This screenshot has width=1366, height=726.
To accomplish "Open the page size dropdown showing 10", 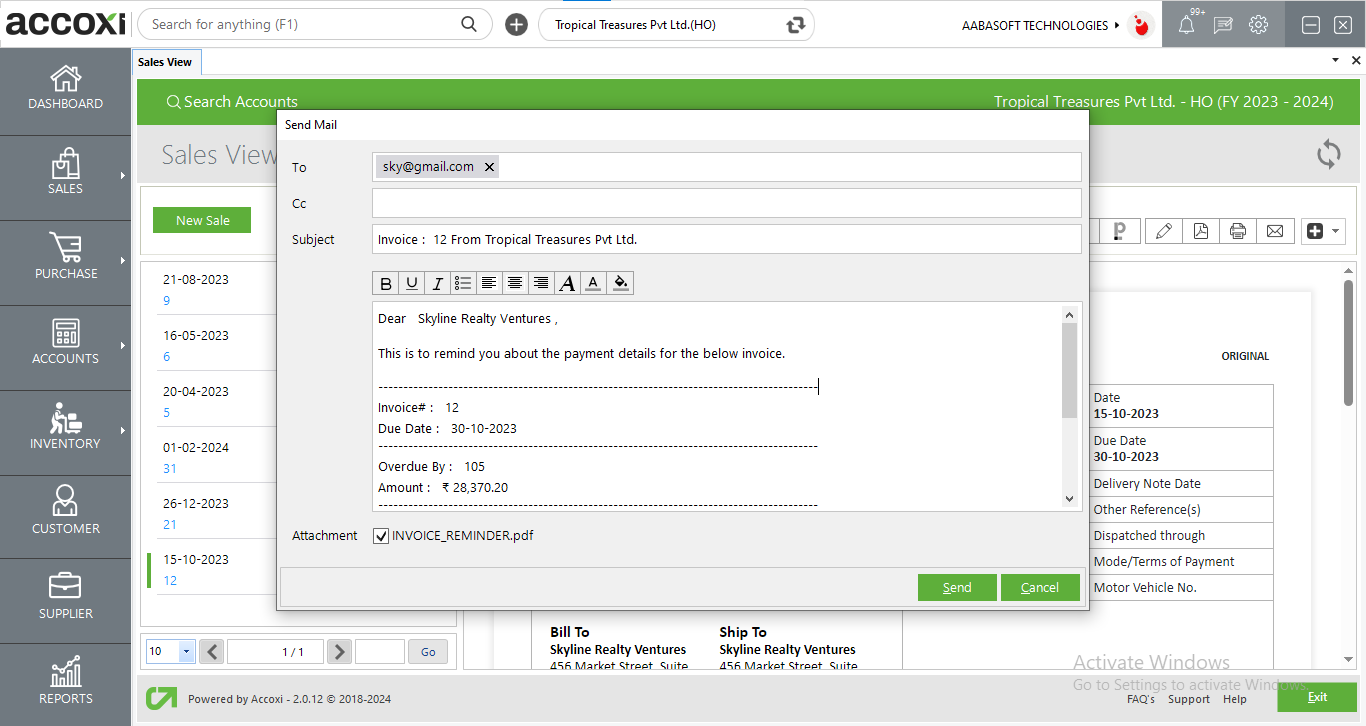I will point(186,652).
